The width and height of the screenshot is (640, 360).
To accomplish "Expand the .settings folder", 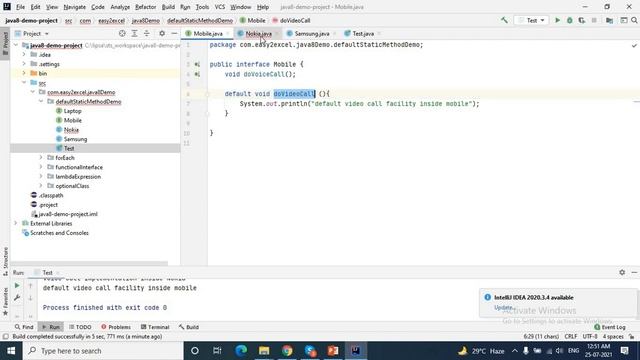I will click(x=24, y=64).
